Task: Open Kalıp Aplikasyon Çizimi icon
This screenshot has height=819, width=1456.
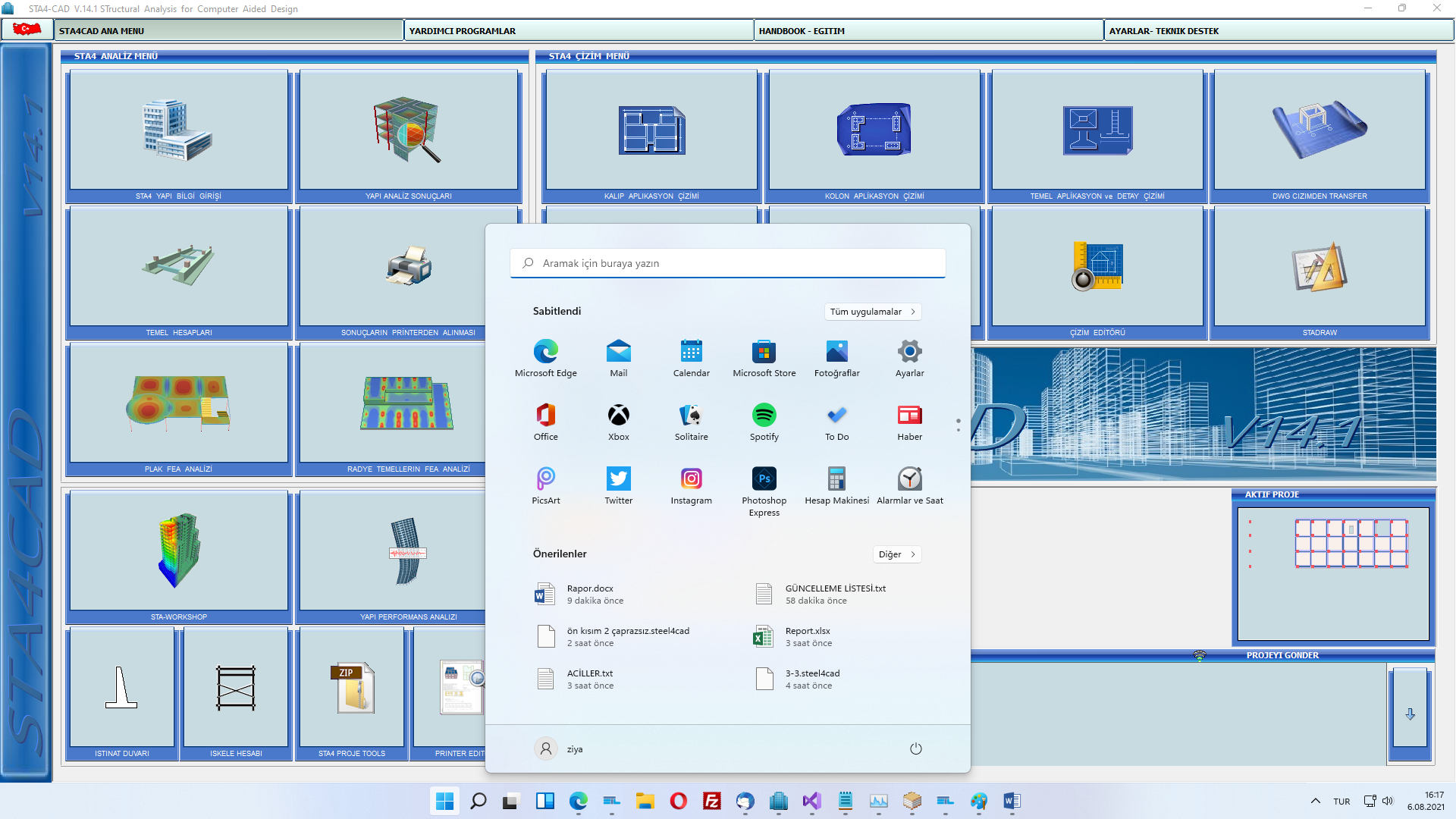Action: (651, 130)
